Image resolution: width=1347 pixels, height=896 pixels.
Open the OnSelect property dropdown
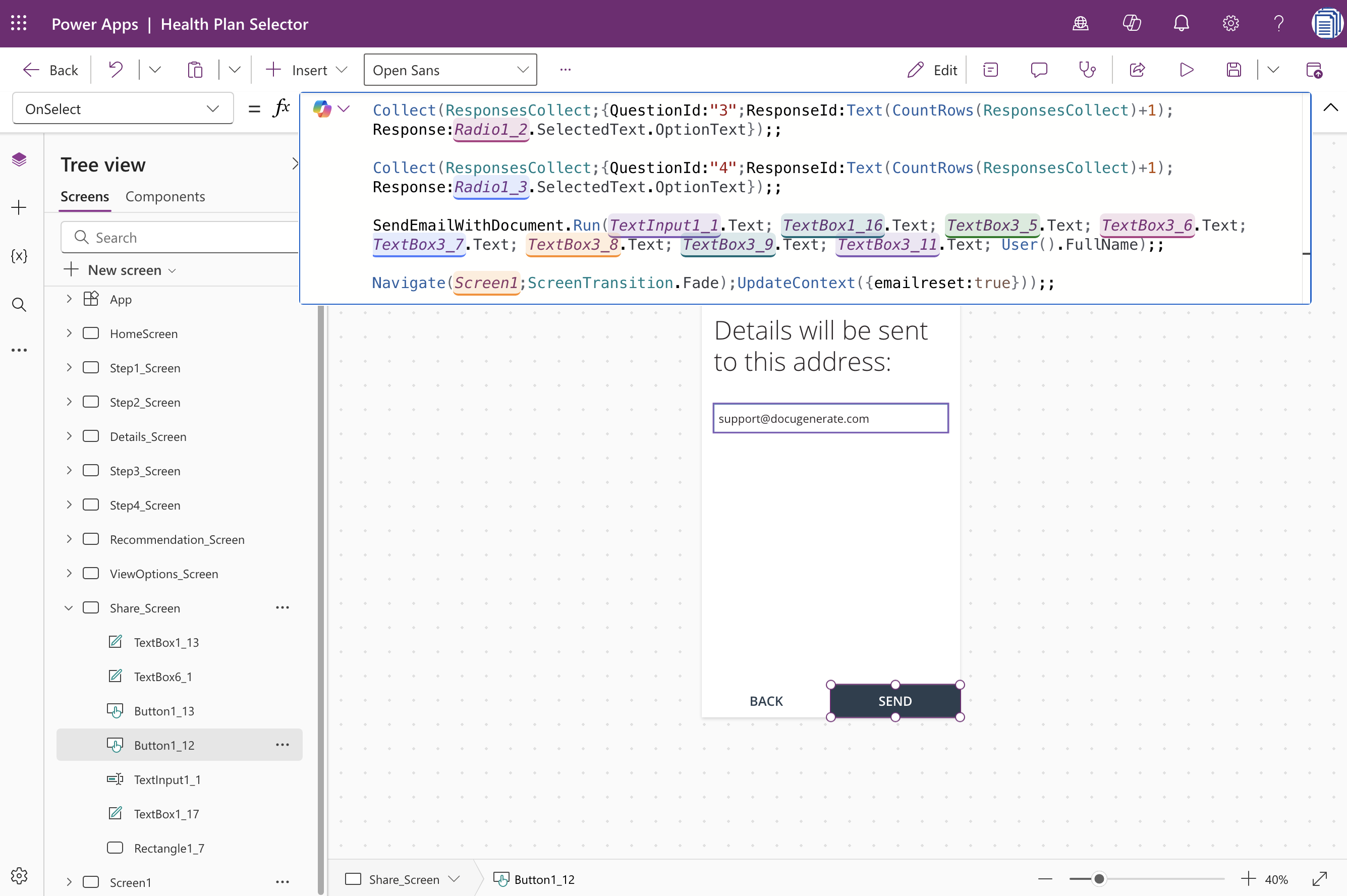[x=122, y=108]
